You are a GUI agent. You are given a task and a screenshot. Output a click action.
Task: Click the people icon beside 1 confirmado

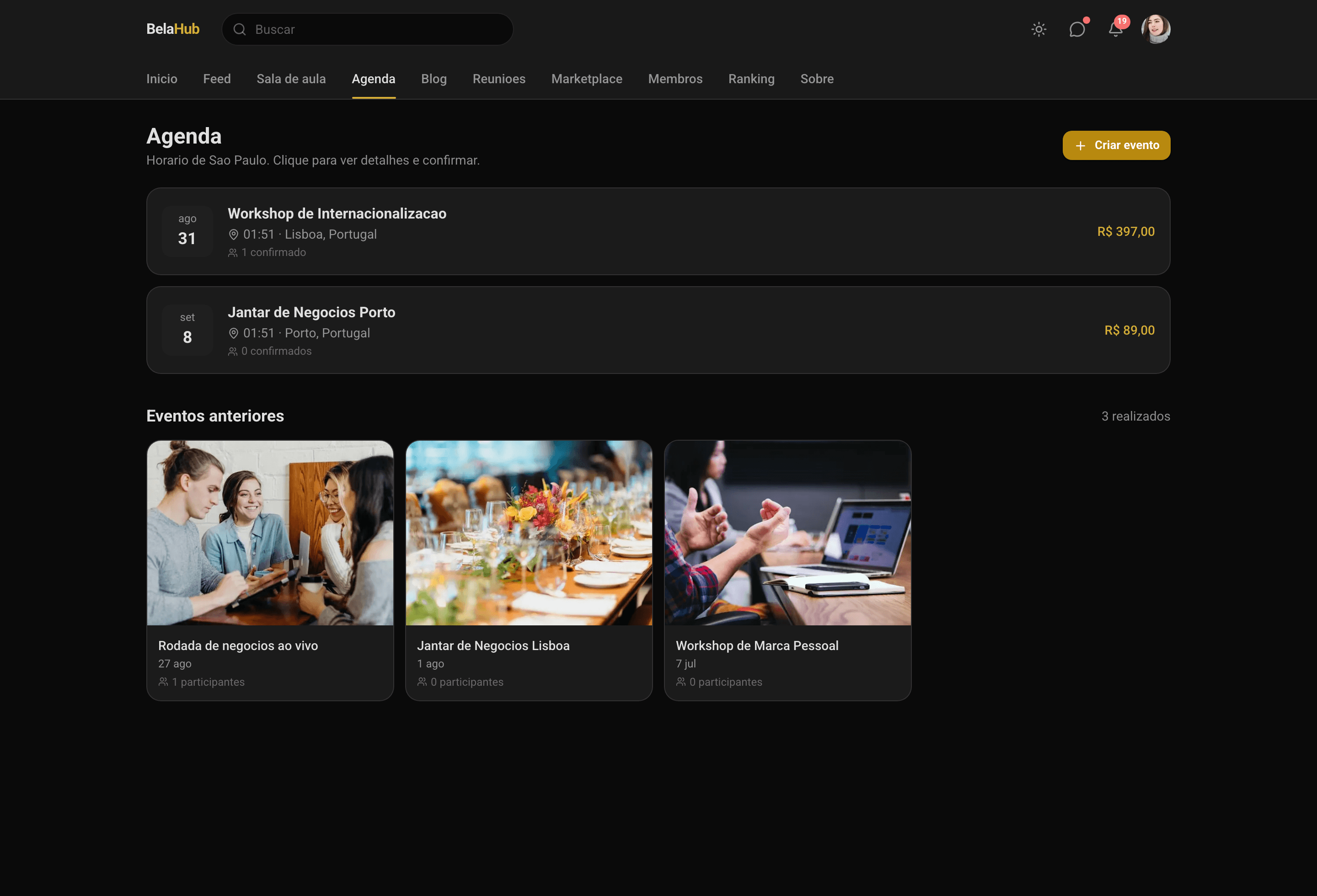click(x=233, y=253)
